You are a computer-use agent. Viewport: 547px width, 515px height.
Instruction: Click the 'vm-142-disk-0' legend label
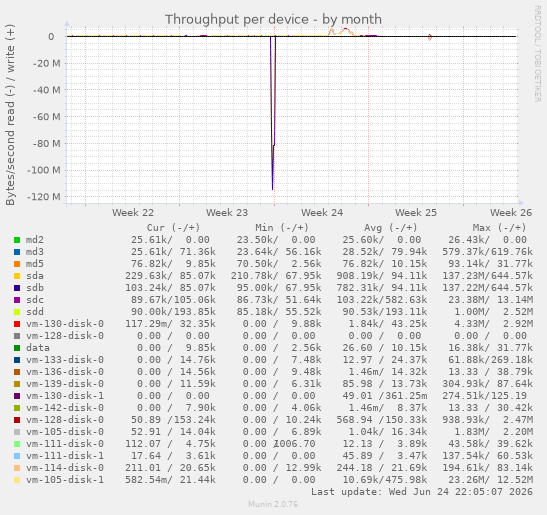tap(65, 408)
